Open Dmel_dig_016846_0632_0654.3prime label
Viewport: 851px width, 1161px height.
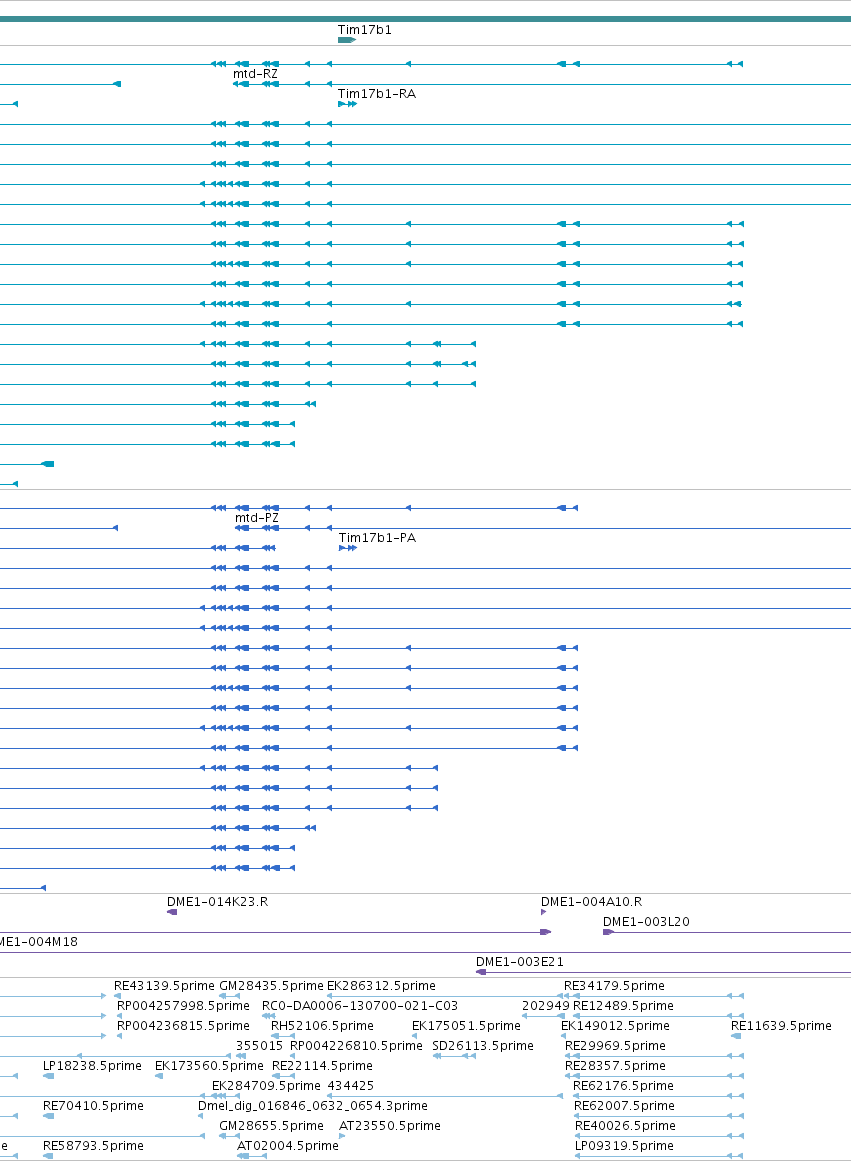pos(313,1106)
